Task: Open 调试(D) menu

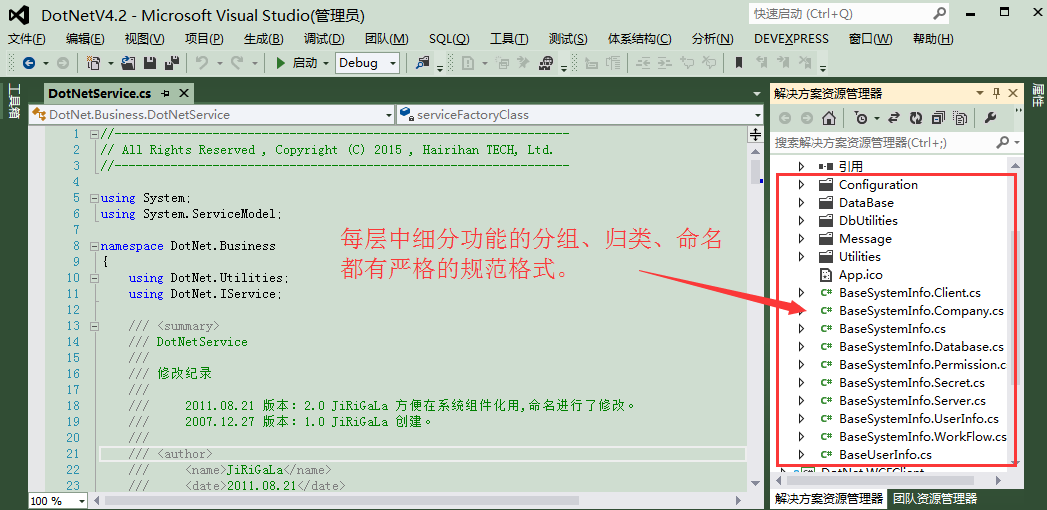Action: tap(324, 39)
